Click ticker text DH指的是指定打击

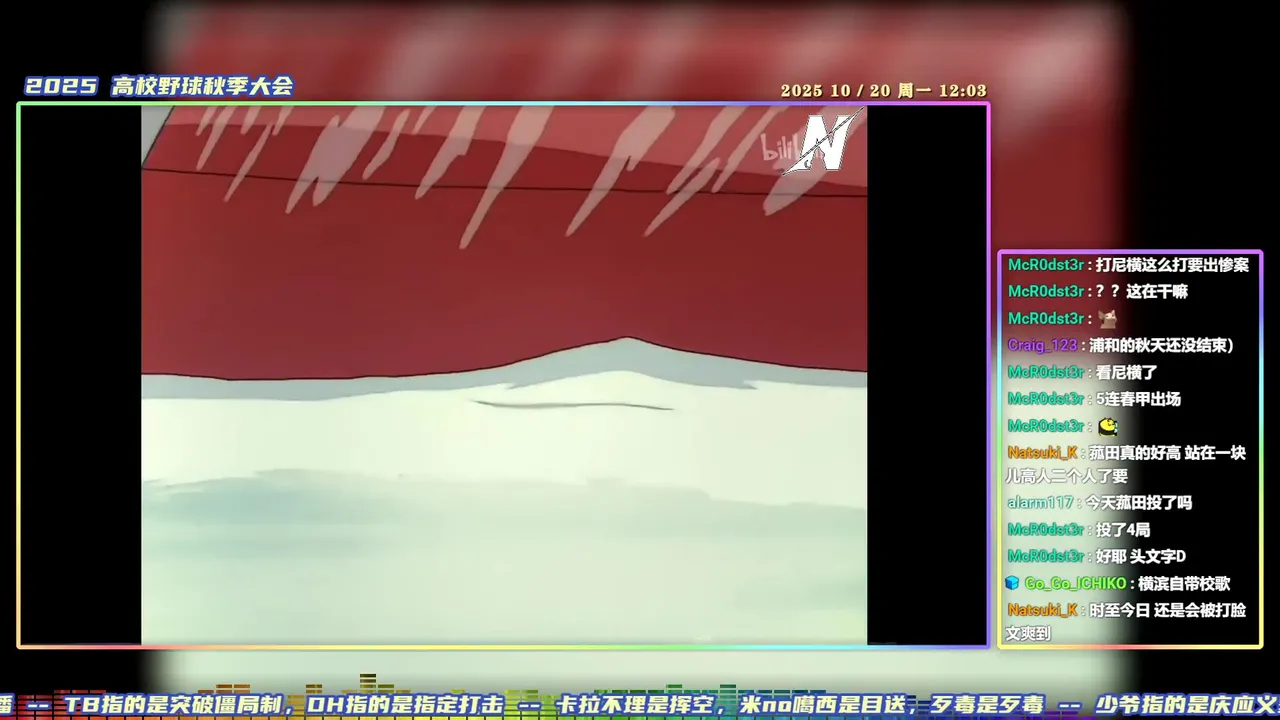[406, 705]
